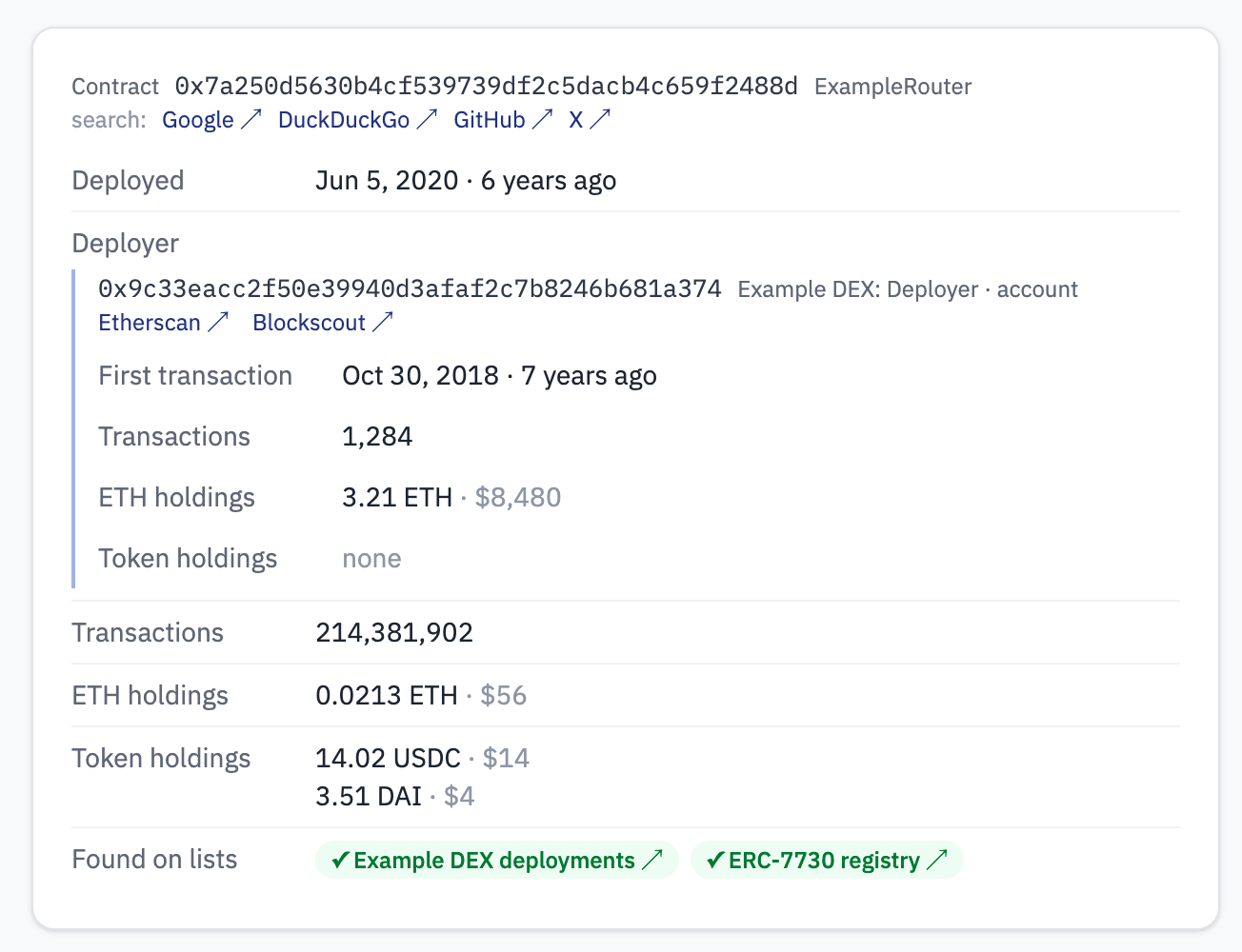The image size is (1242, 952).
Task: Click the deployer transaction count 1,284
Action: click(x=377, y=437)
